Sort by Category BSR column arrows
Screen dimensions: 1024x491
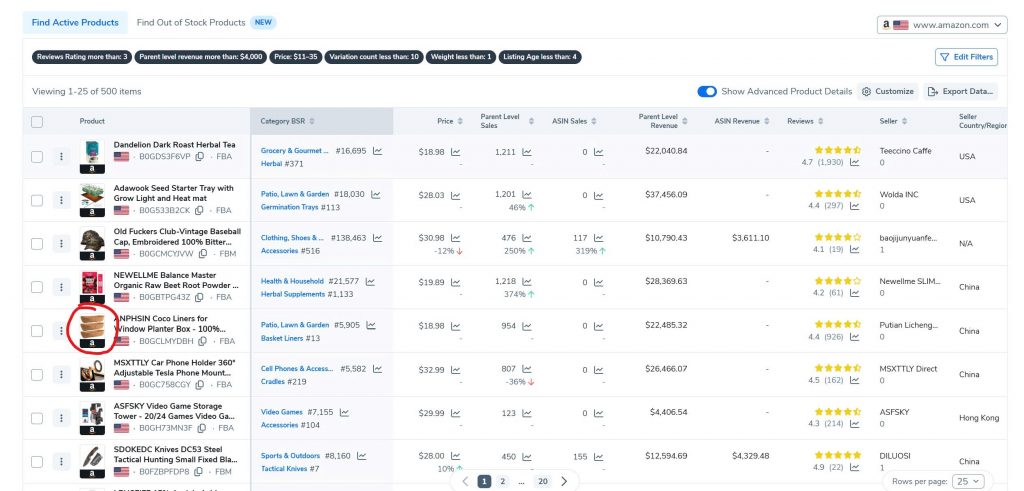312,121
